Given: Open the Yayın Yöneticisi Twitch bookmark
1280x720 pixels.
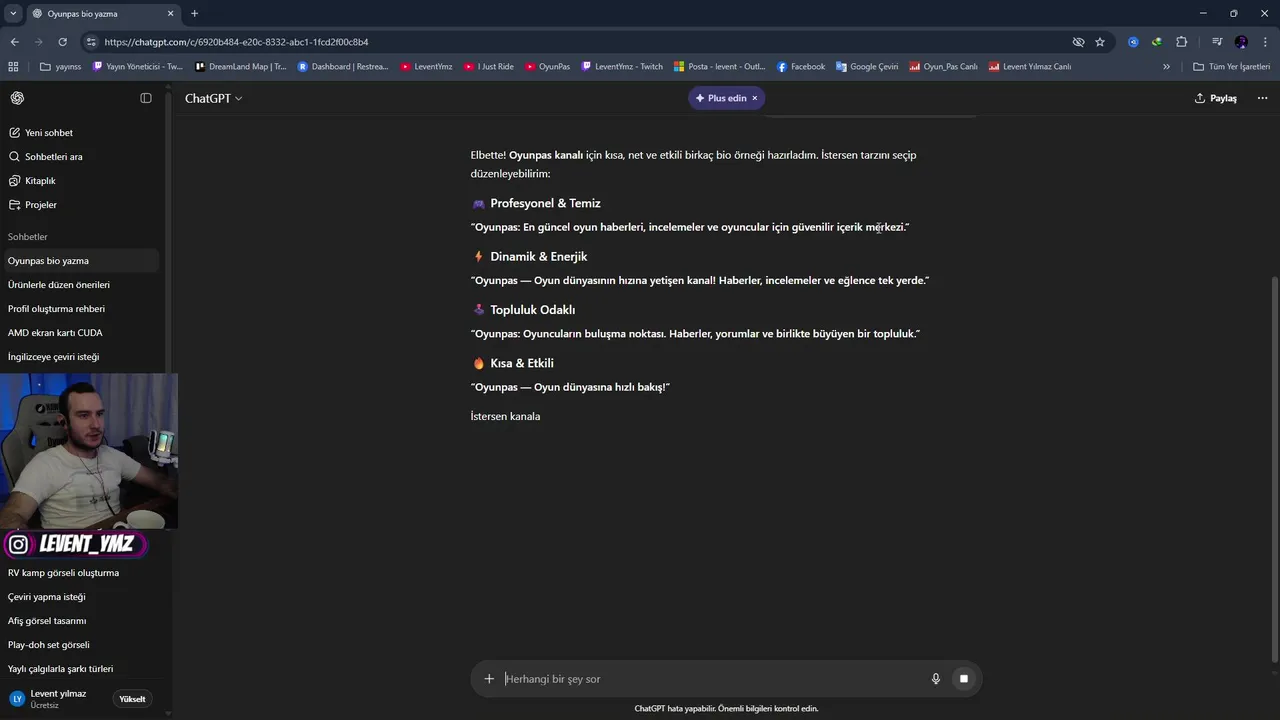Looking at the screenshot, I should coord(138,67).
